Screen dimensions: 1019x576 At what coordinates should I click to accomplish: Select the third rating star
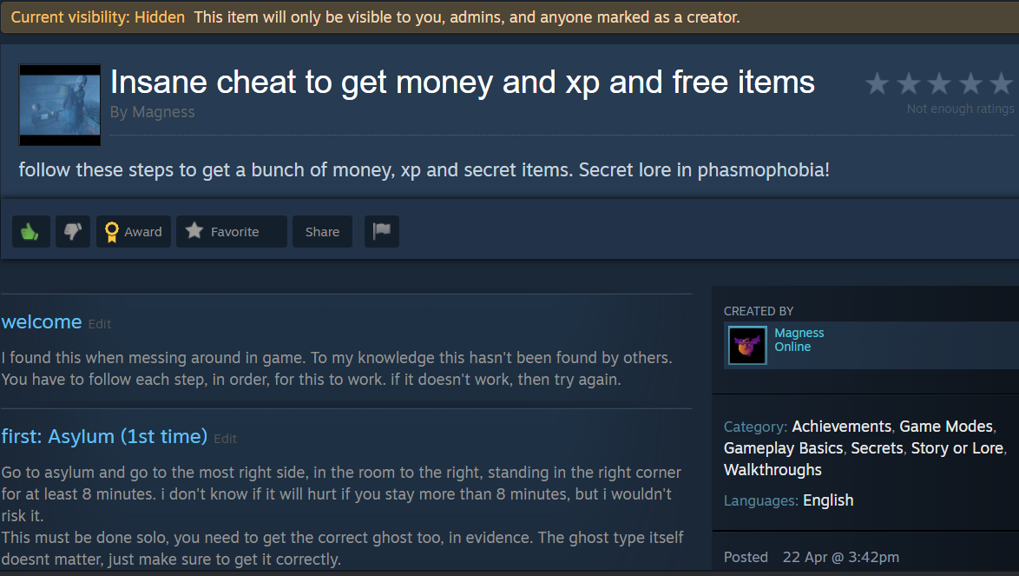pos(939,83)
